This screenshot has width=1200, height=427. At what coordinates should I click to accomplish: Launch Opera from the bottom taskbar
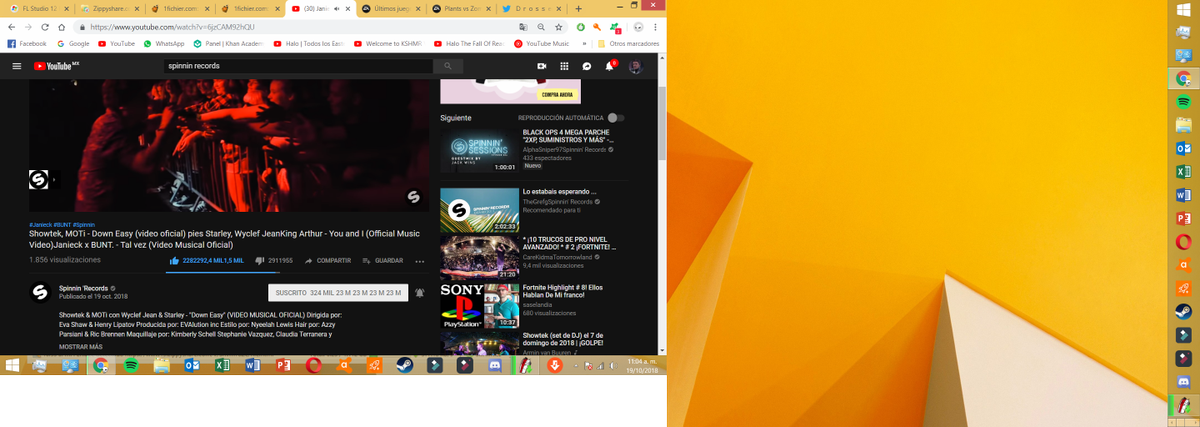(x=313, y=366)
